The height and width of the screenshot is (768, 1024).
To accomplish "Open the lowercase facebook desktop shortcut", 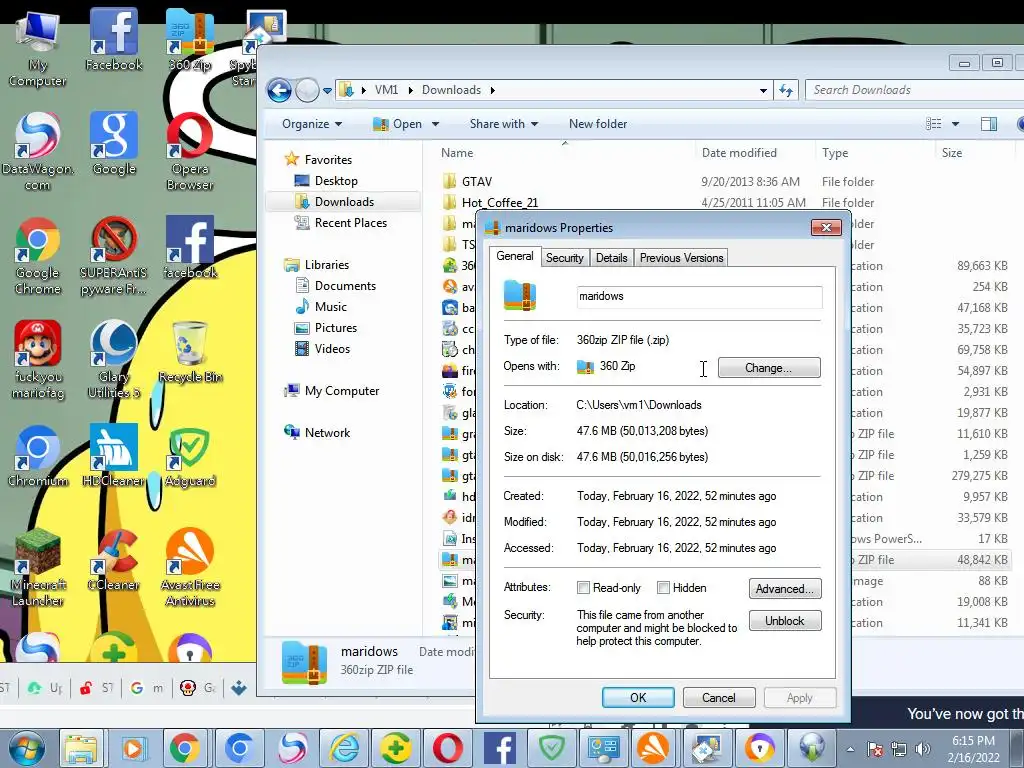I will [189, 248].
